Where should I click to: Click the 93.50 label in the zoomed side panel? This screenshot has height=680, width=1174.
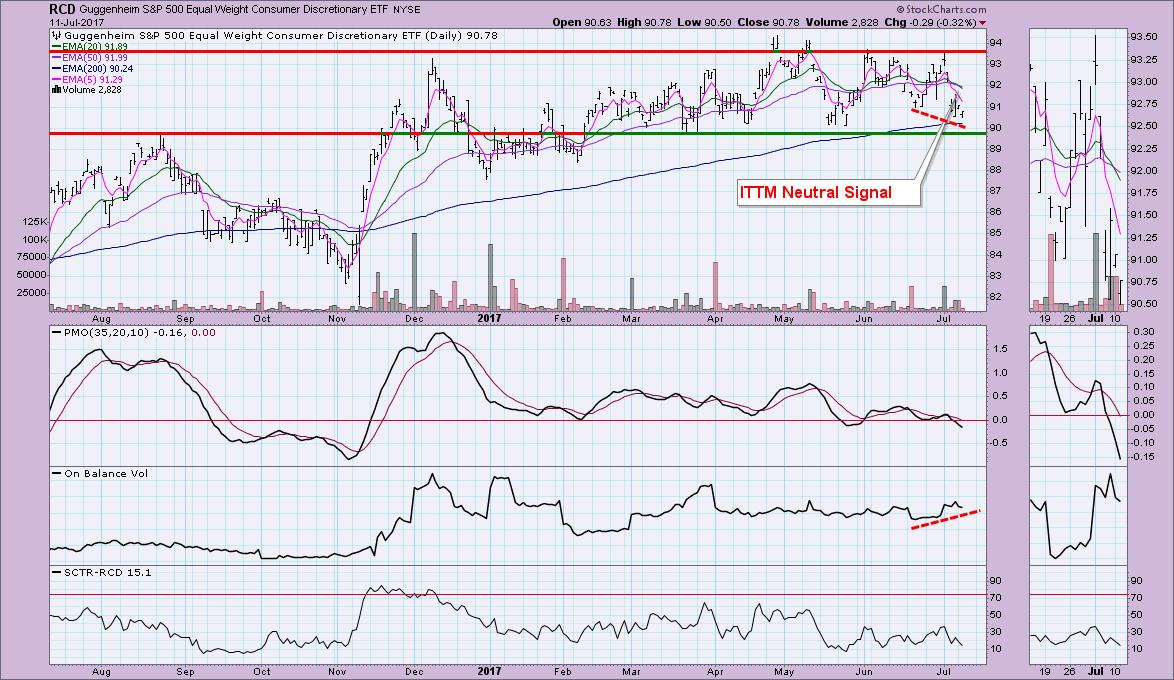[x=1143, y=37]
